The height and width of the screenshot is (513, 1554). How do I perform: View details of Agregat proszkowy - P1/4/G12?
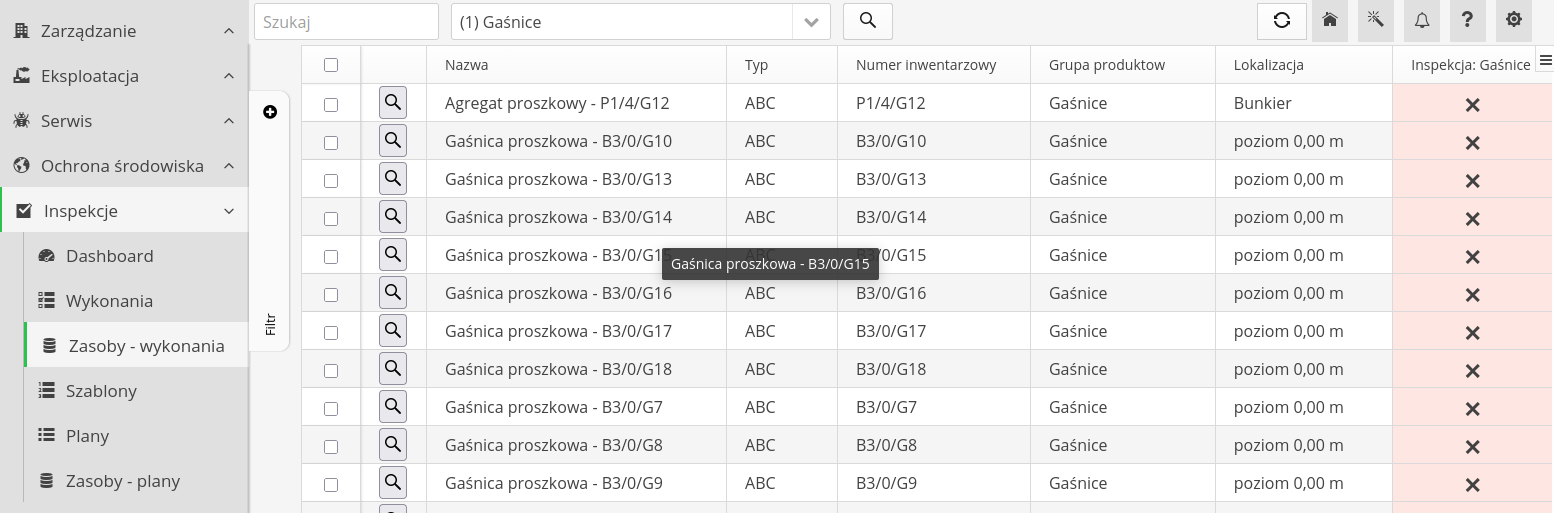(393, 103)
